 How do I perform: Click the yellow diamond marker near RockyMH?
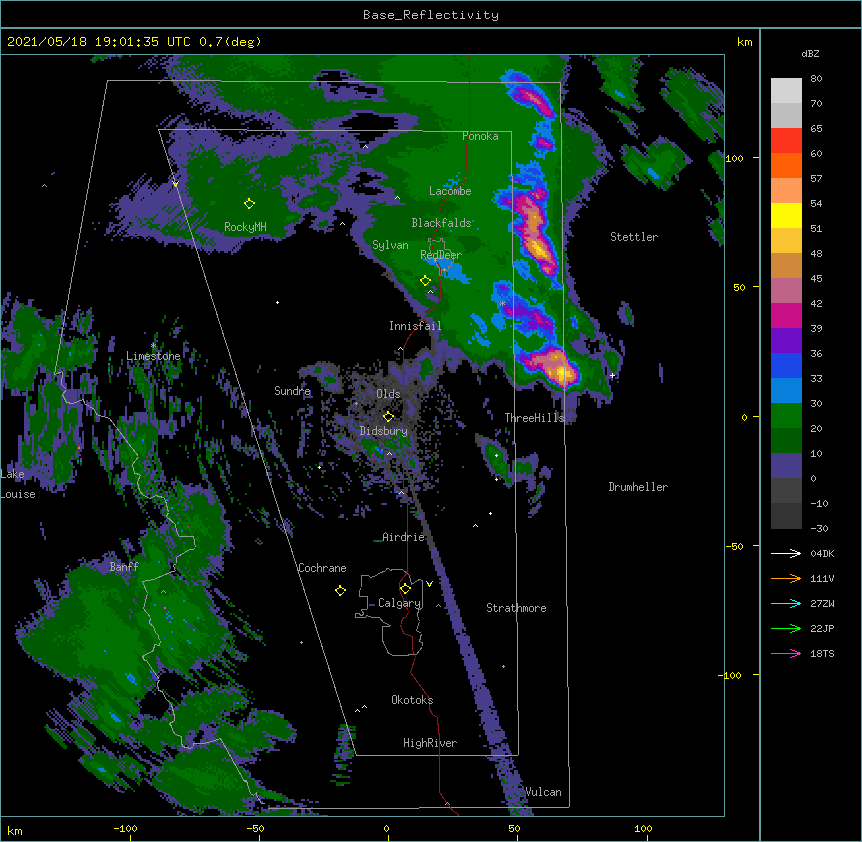(x=249, y=204)
